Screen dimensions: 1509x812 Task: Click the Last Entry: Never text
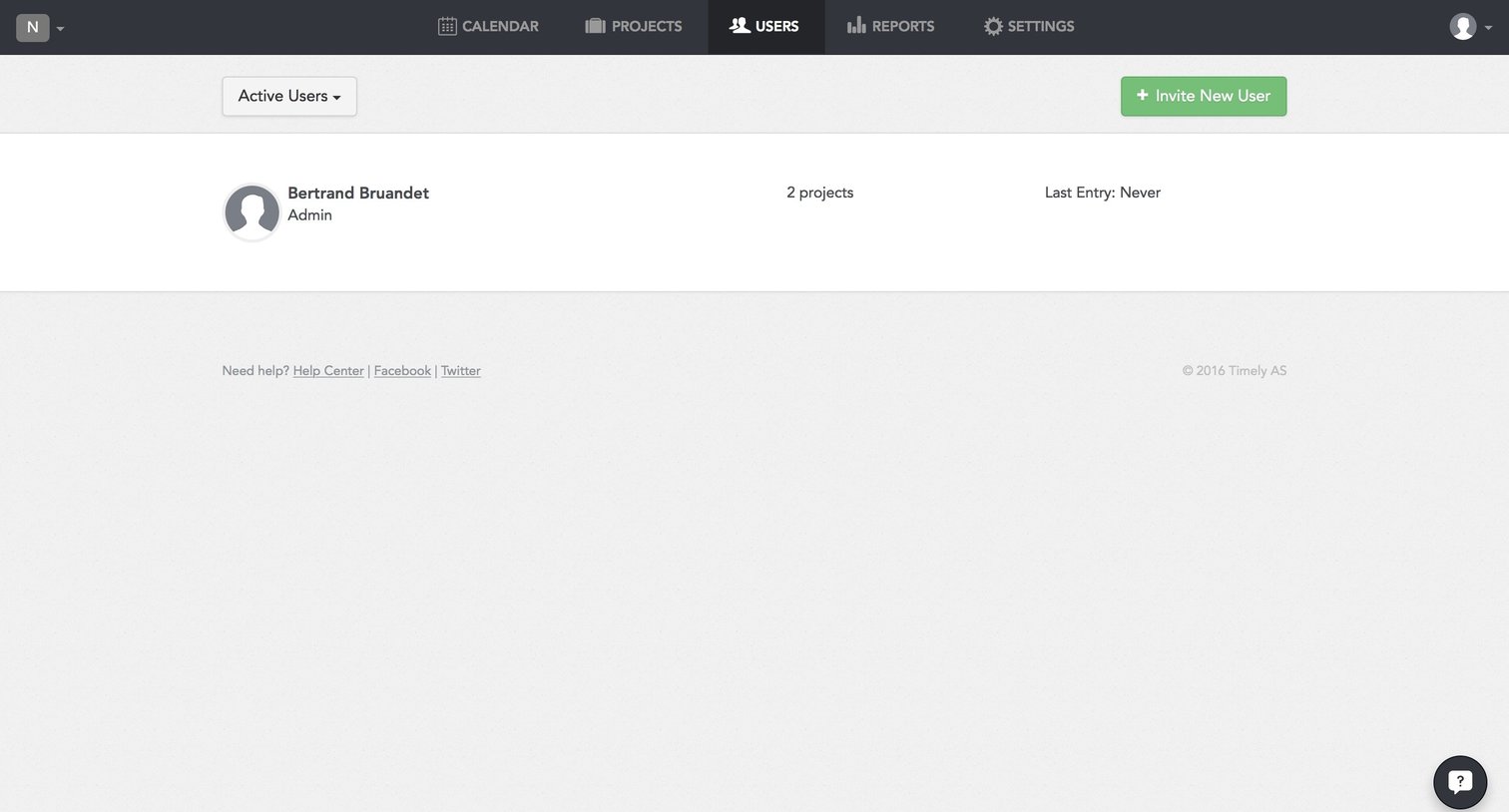click(x=1103, y=193)
